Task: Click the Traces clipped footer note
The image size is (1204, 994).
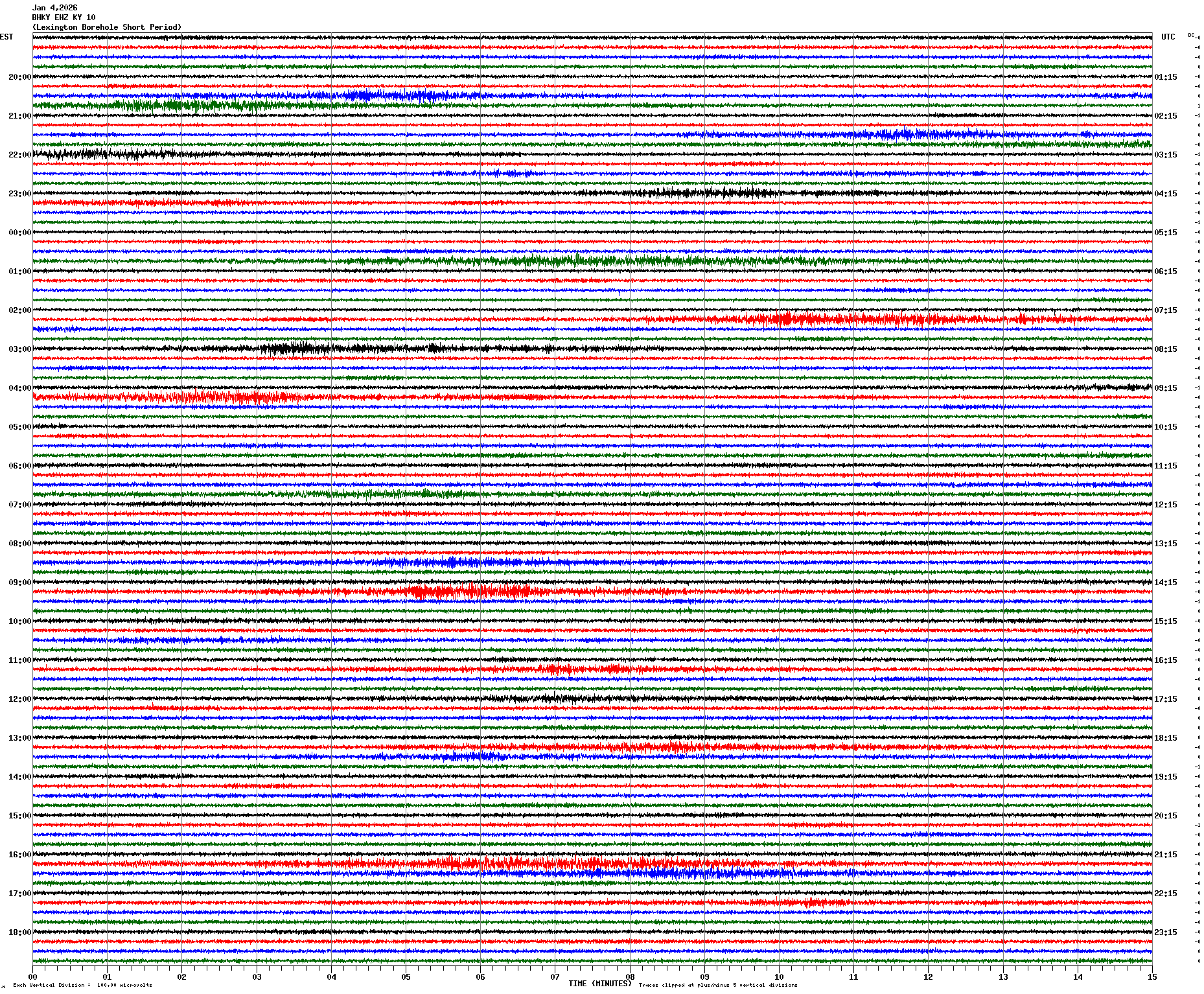Action: [718, 986]
